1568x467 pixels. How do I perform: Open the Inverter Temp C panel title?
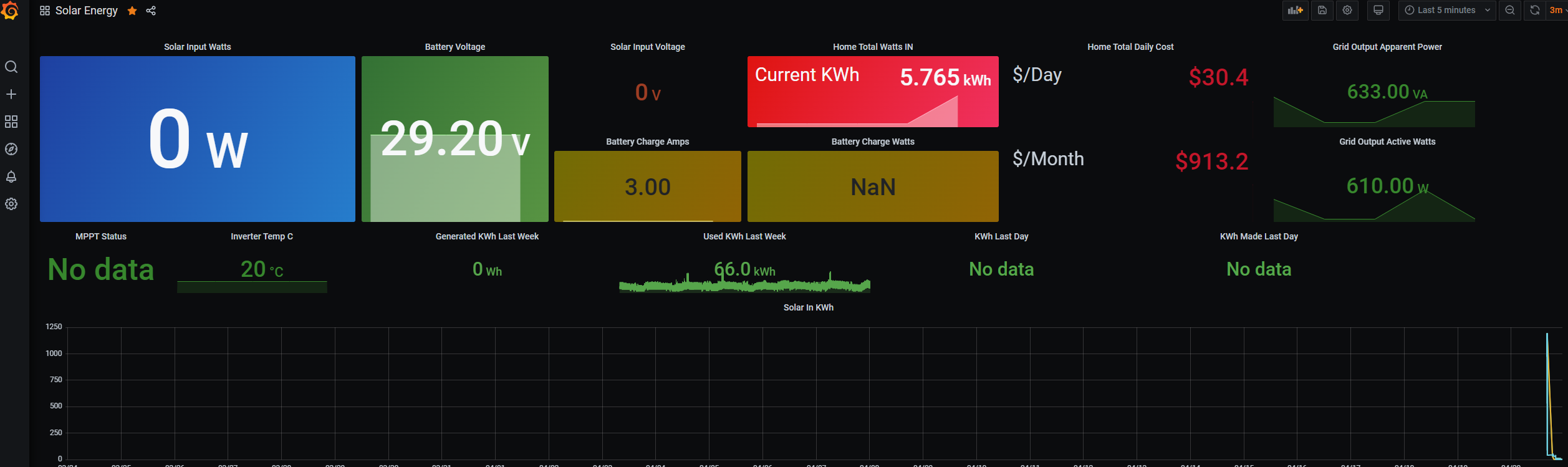(x=262, y=236)
